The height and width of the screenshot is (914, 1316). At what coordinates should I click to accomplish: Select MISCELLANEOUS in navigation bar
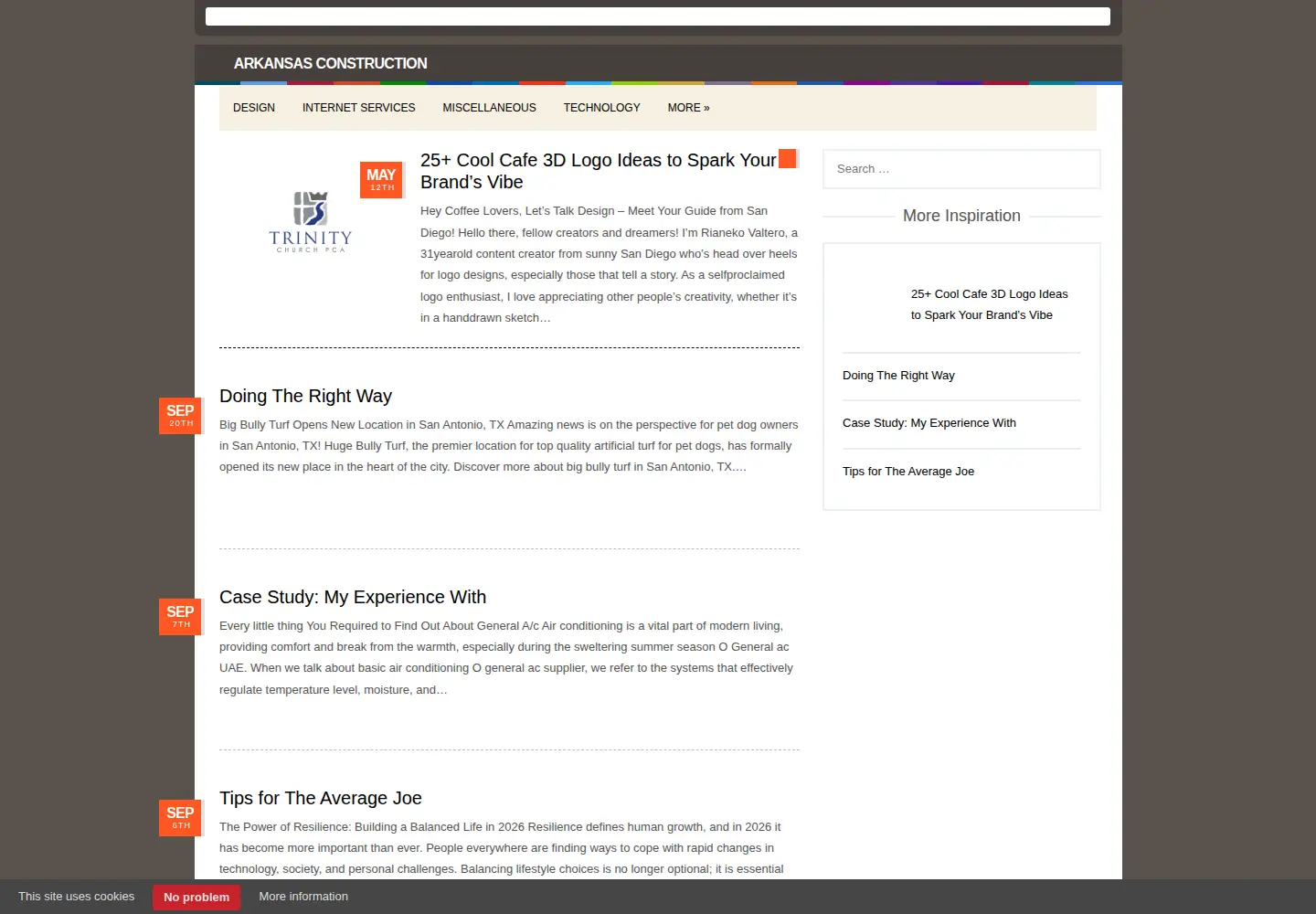[489, 108]
